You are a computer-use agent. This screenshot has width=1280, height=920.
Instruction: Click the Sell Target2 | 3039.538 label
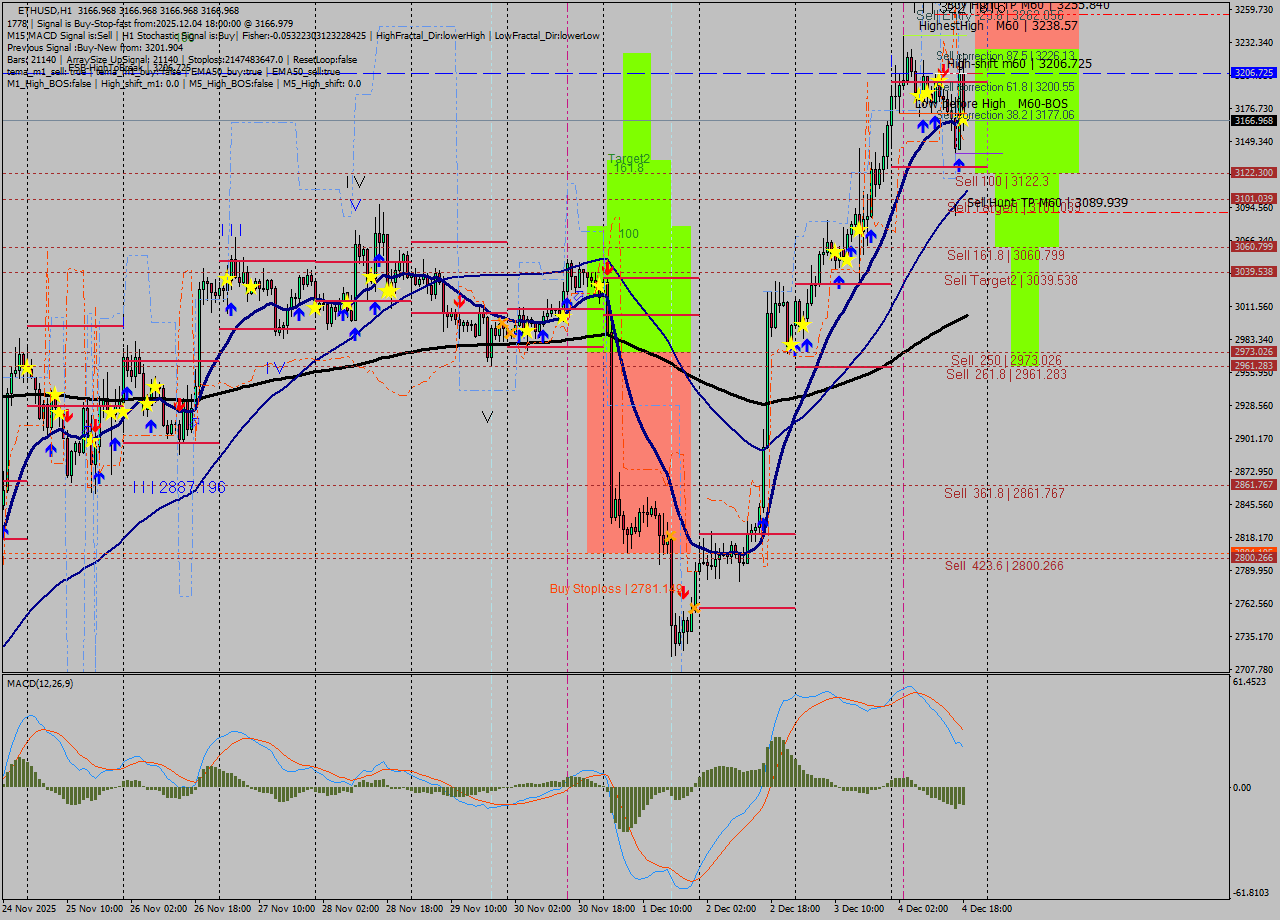[x=1010, y=280]
